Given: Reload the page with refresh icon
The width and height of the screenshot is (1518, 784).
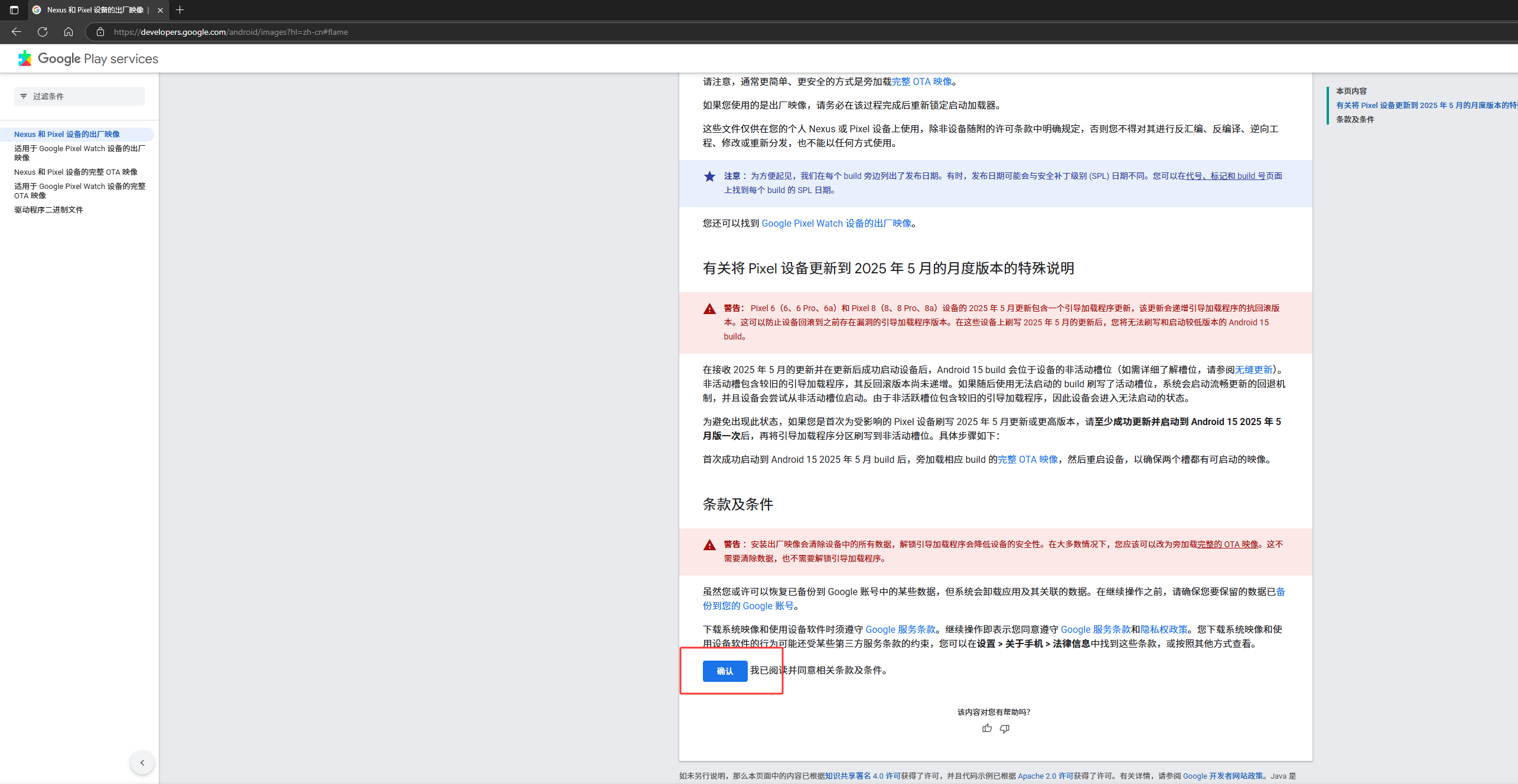Looking at the screenshot, I should 43,32.
